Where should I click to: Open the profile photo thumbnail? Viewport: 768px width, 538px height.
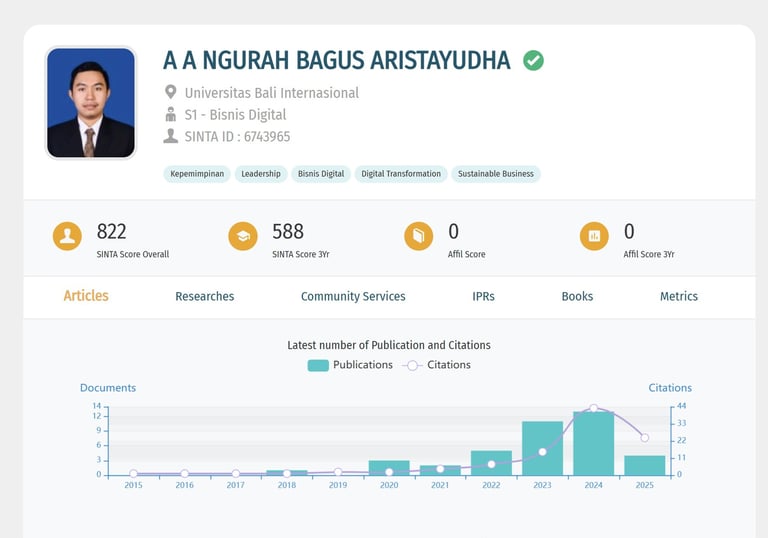(x=91, y=103)
